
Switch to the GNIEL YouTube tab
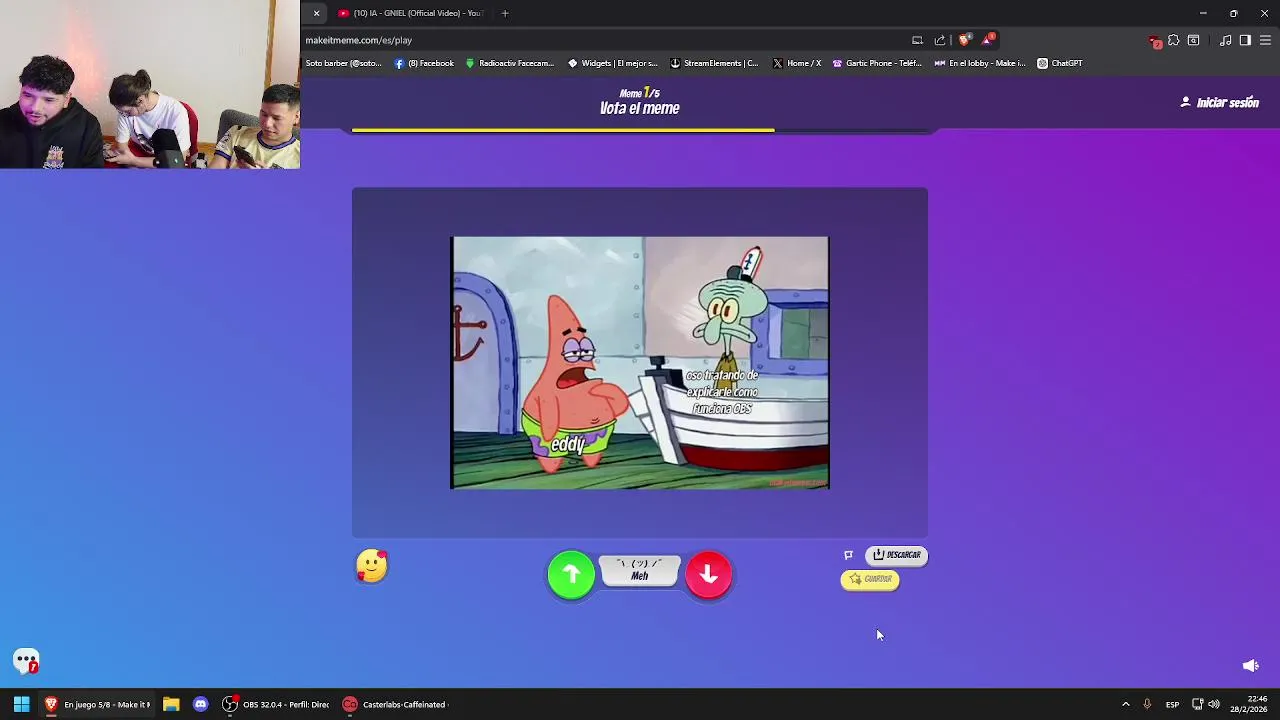pos(410,13)
